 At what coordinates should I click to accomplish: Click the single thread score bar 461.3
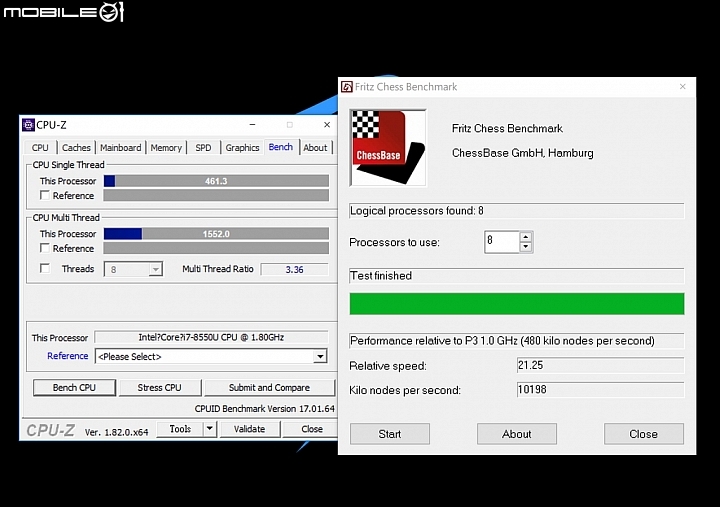216,181
